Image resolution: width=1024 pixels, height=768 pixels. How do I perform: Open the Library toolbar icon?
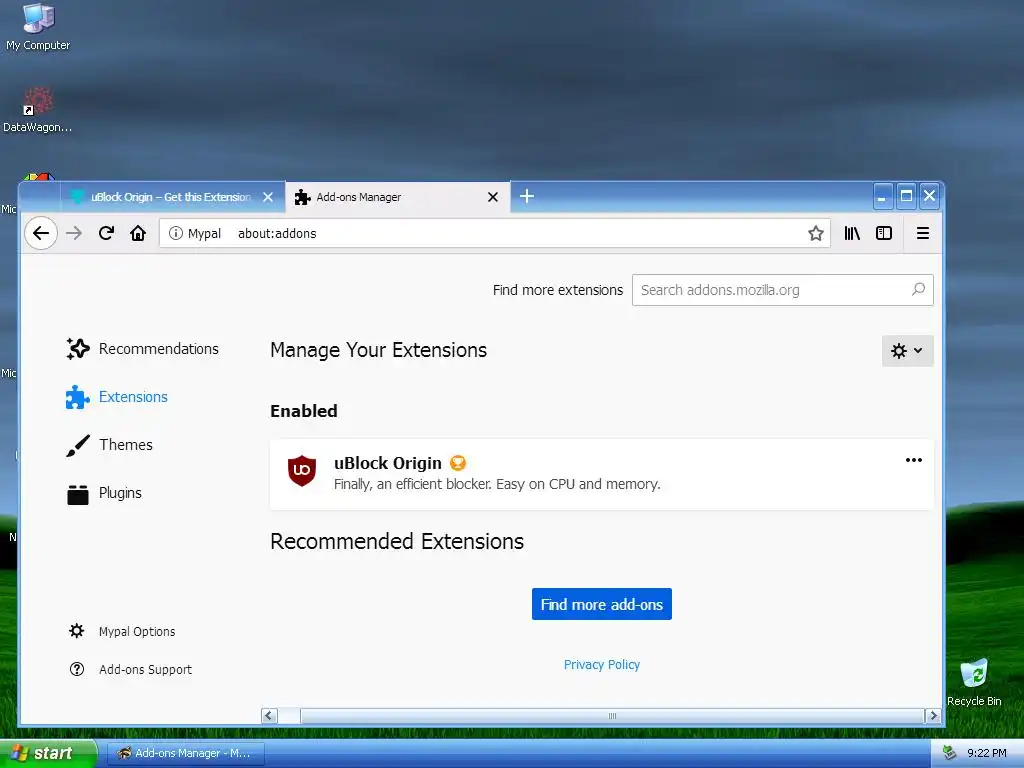click(x=852, y=233)
